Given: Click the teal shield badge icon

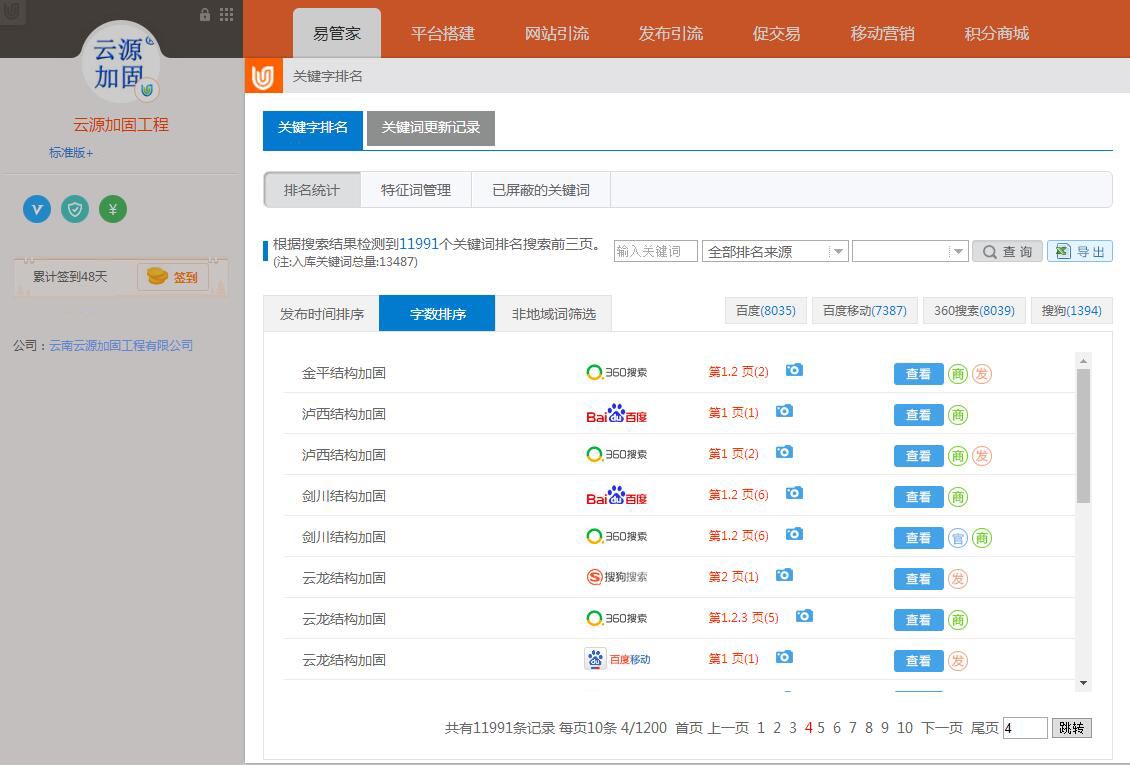Looking at the screenshot, I should (x=75, y=210).
